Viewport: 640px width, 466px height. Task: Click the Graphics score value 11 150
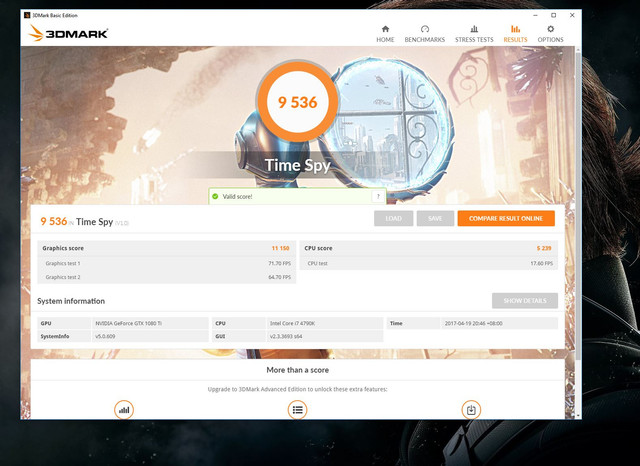click(280, 248)
